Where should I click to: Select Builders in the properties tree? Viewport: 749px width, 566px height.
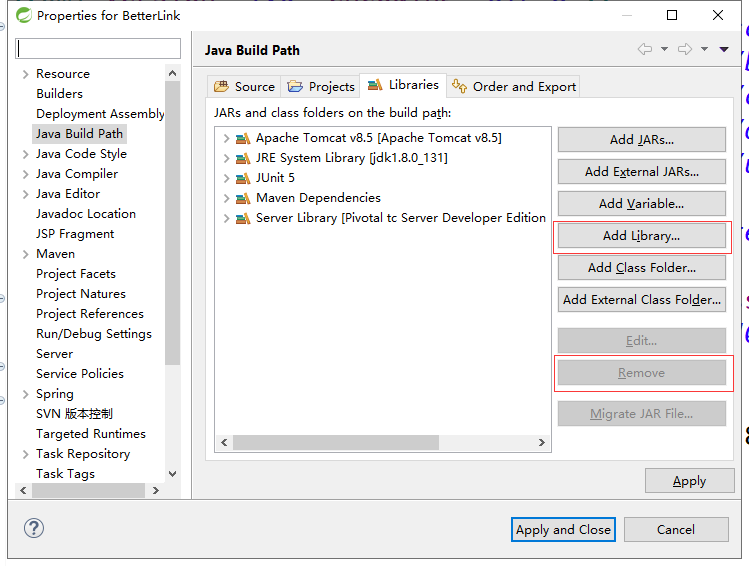pyautogui.click(x=59, y=94)
